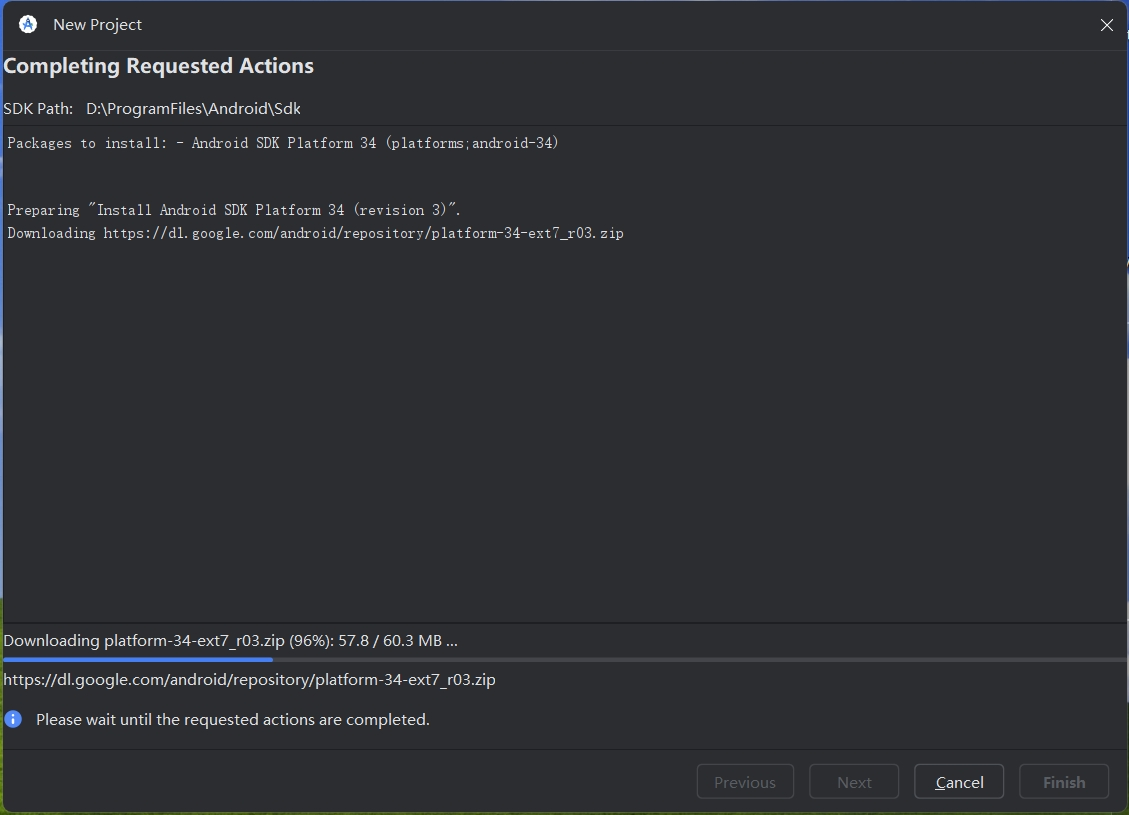Close the New Project dialog
Image resolution: width=1129 pixels, height=815 pixels.
coord(1107,25)
